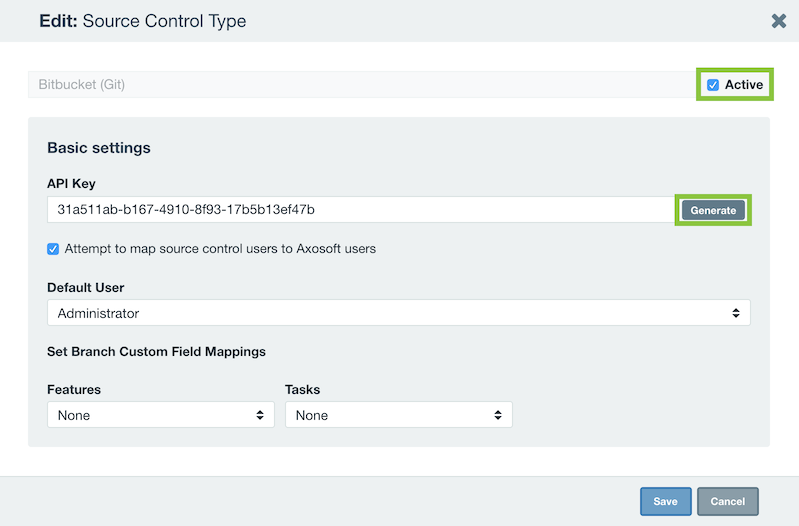Viewport: 799px width, 526px height.
Task: Open the Tasks field mapping dropdown
Action: click(x=398, y=414)
